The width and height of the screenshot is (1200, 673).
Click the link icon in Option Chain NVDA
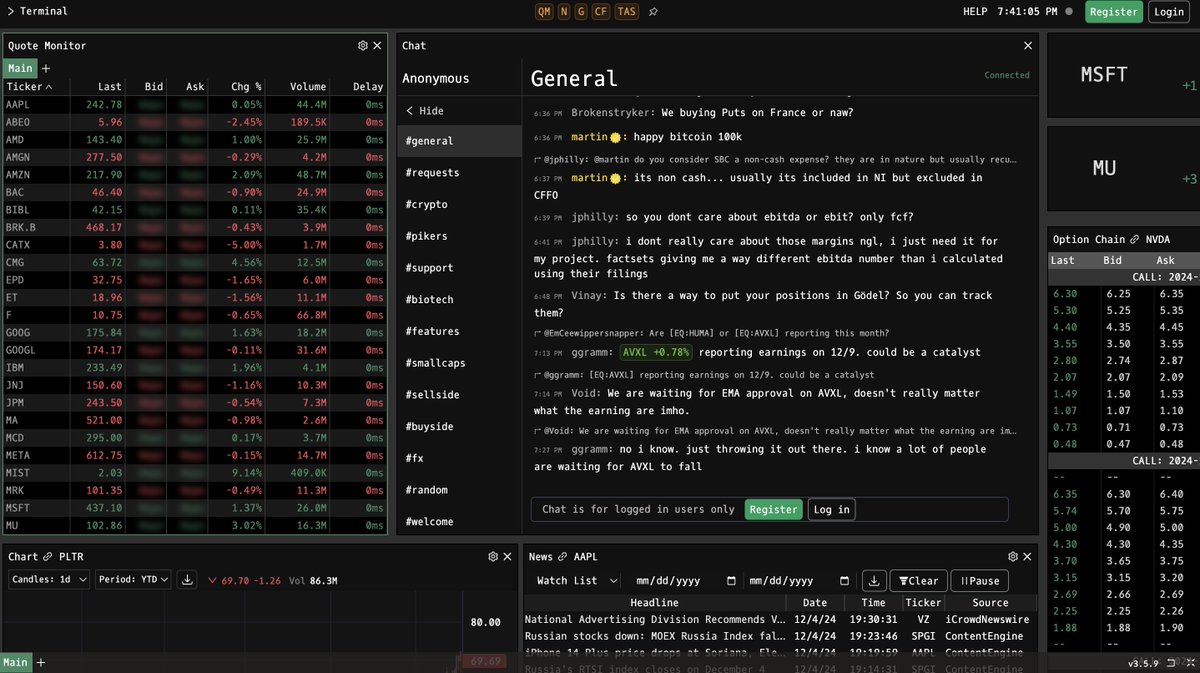(1134, 240)
